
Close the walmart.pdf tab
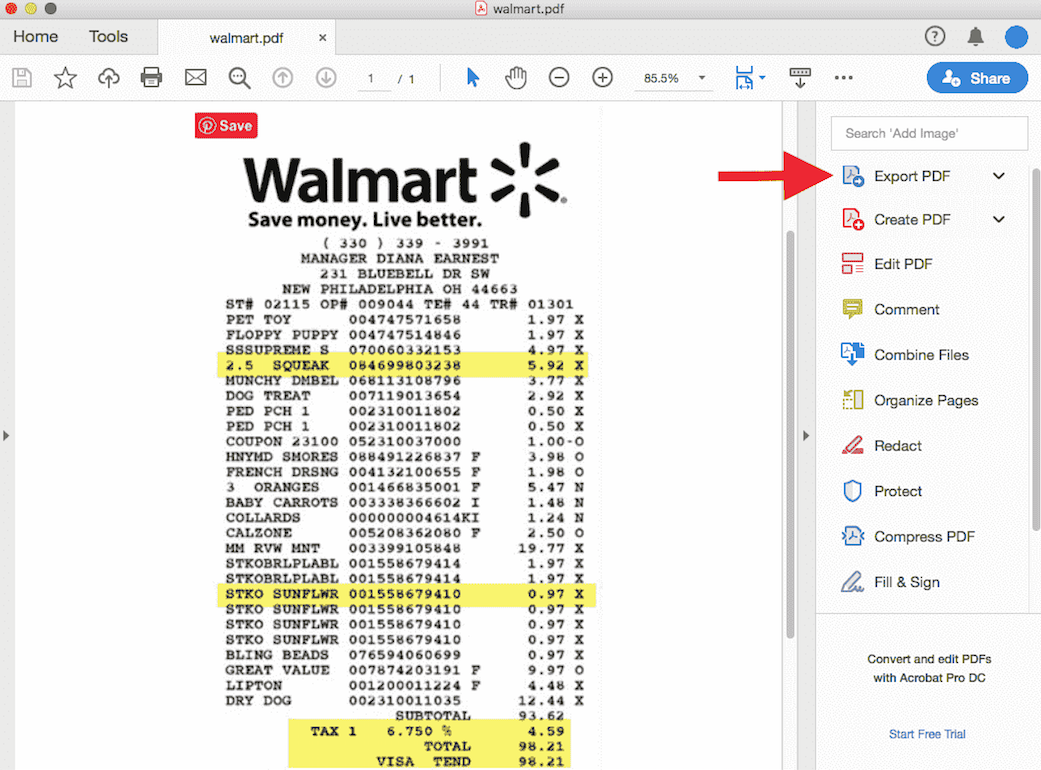322,38
